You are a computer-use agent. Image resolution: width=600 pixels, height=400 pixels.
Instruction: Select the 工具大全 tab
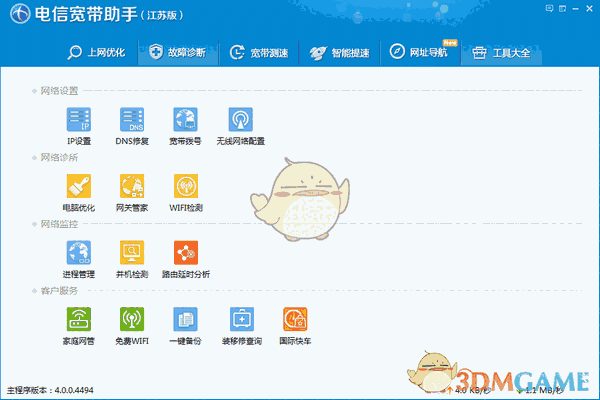[x=501, y=52]
